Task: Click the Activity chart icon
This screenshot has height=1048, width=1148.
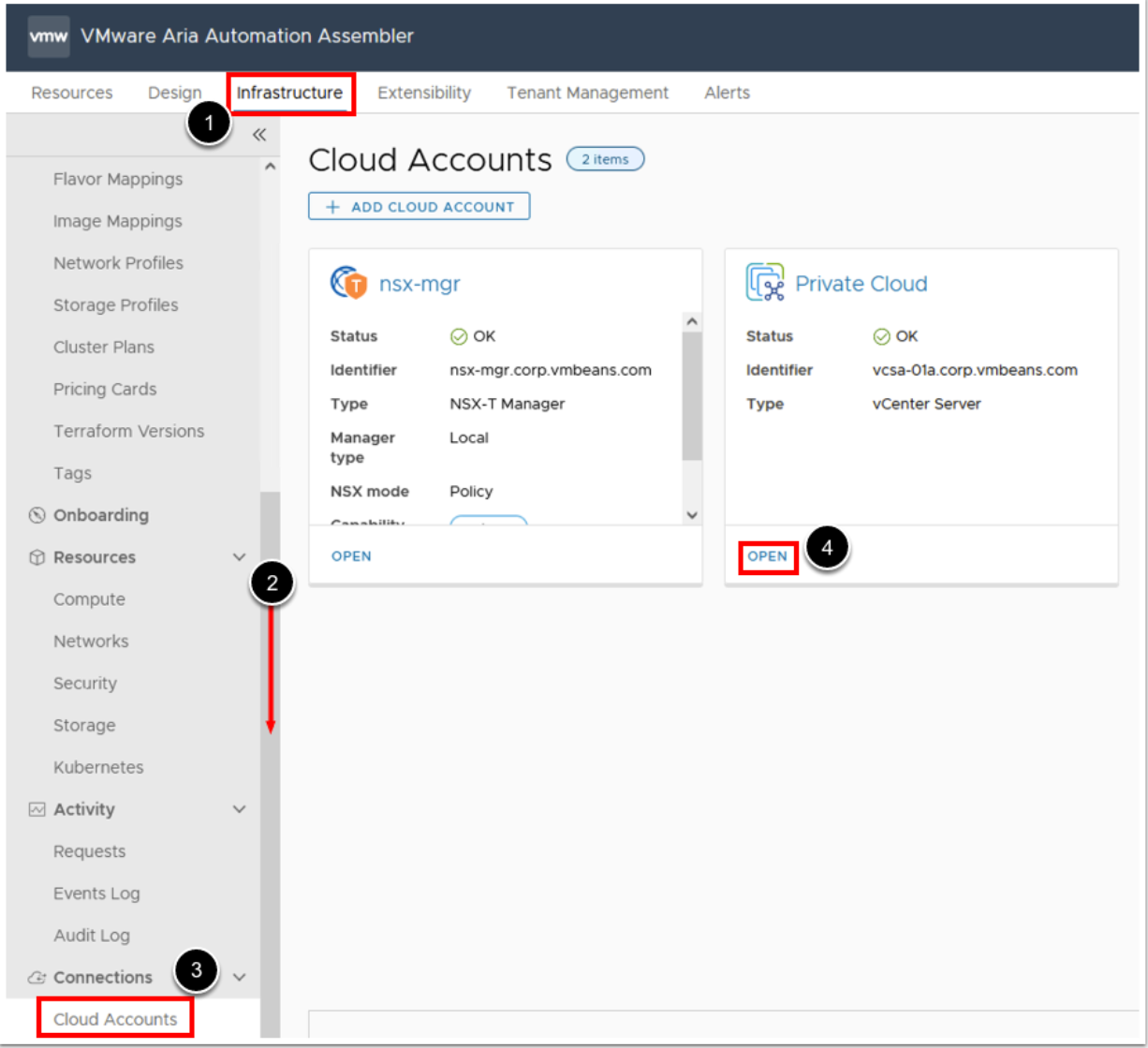Action: tap(37, 809)
